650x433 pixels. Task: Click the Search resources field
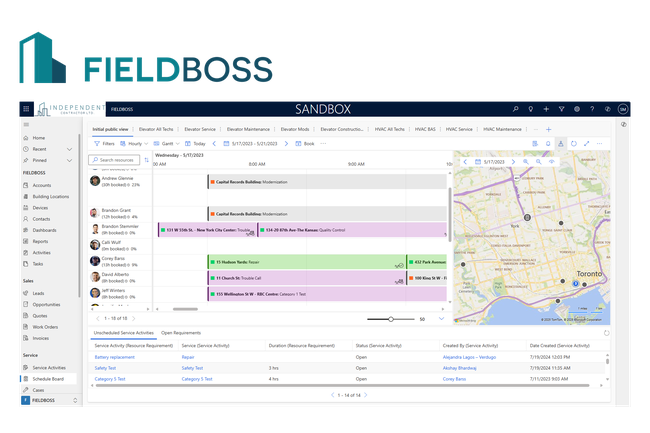[114, 160]
